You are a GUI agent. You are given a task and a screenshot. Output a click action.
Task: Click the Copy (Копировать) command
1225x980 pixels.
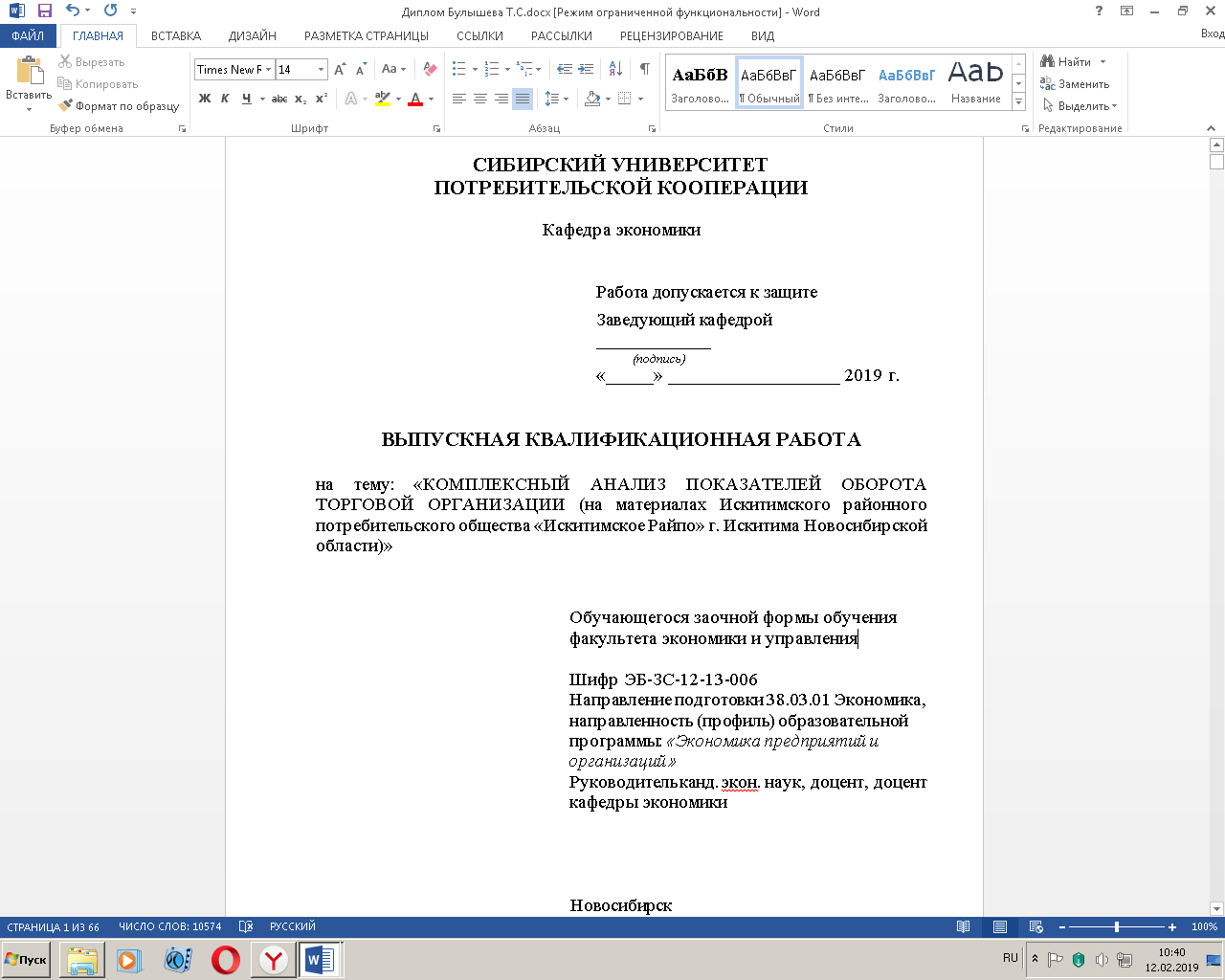point(98,84)
